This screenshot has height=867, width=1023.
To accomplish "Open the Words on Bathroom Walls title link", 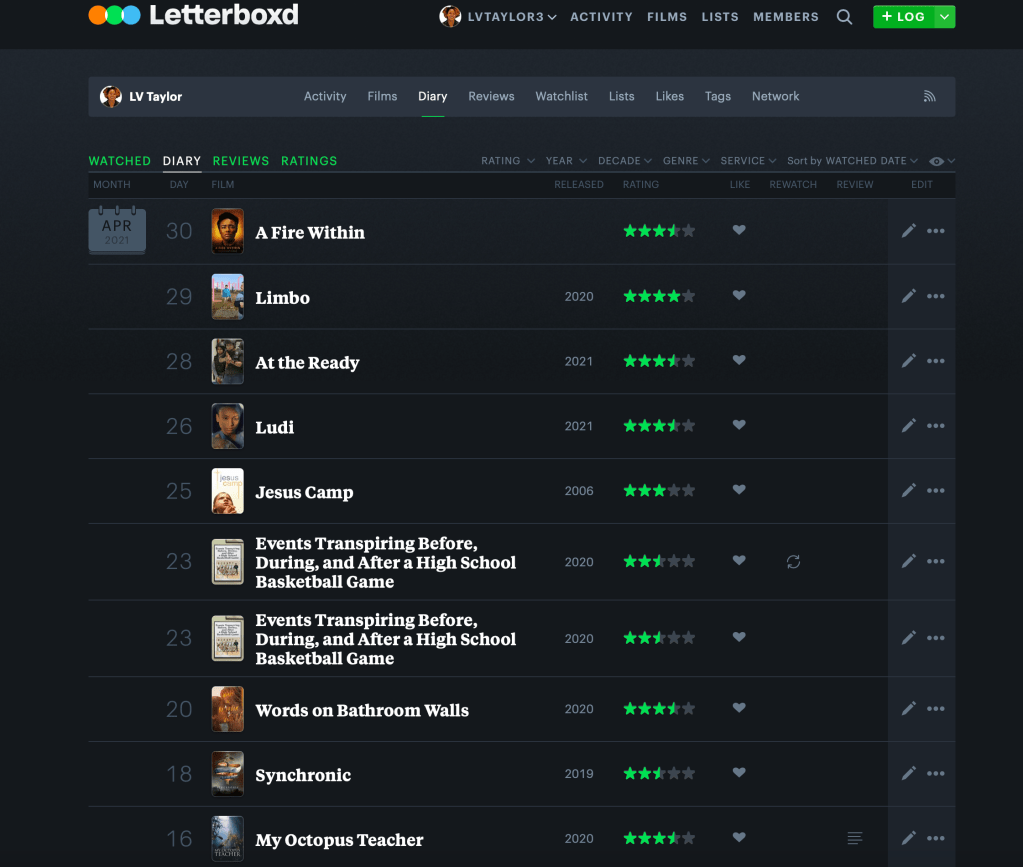I will (x=362, y=710).
